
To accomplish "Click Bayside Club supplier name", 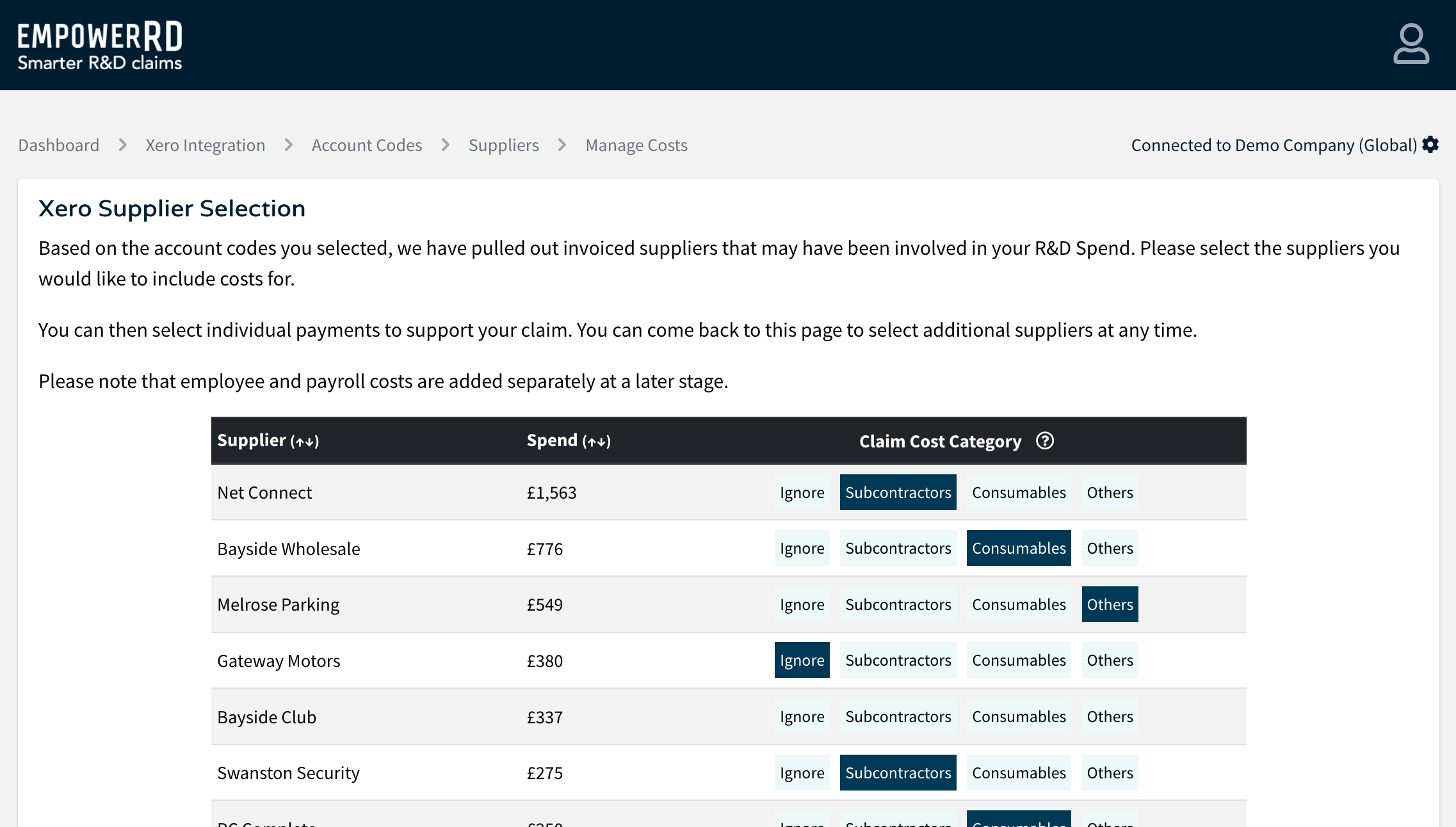I will (x=267, y=717).
